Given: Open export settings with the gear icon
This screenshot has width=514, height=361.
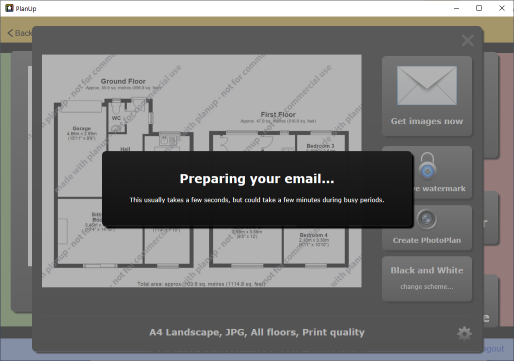Looking at the screenshot, I should pyautogui.click(x=464, y=333).
